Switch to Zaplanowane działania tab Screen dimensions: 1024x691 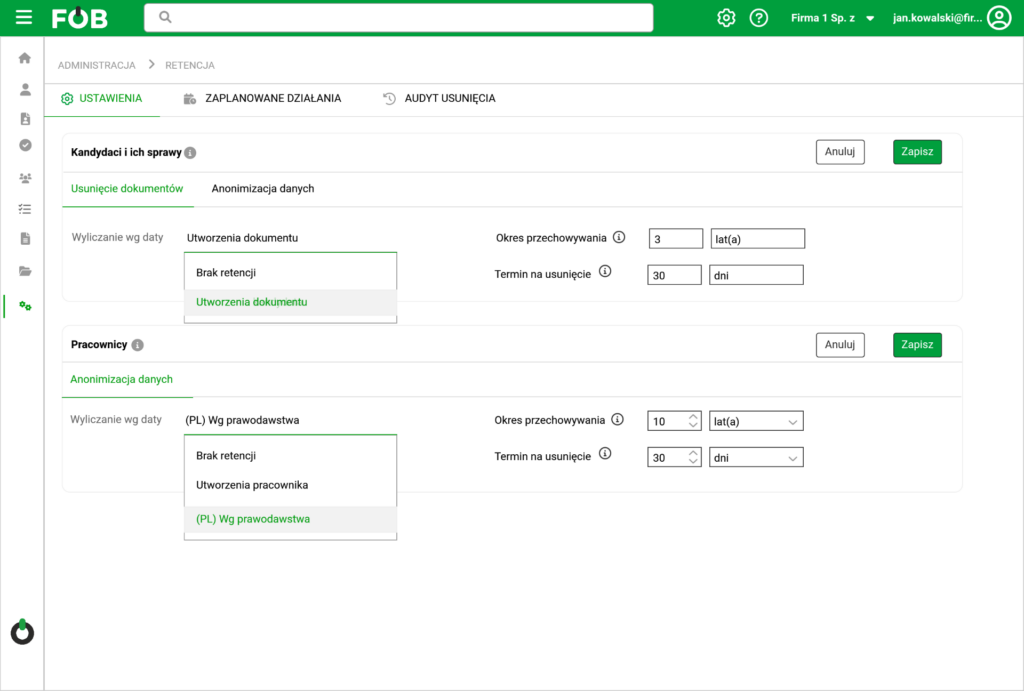pos(263,99)
